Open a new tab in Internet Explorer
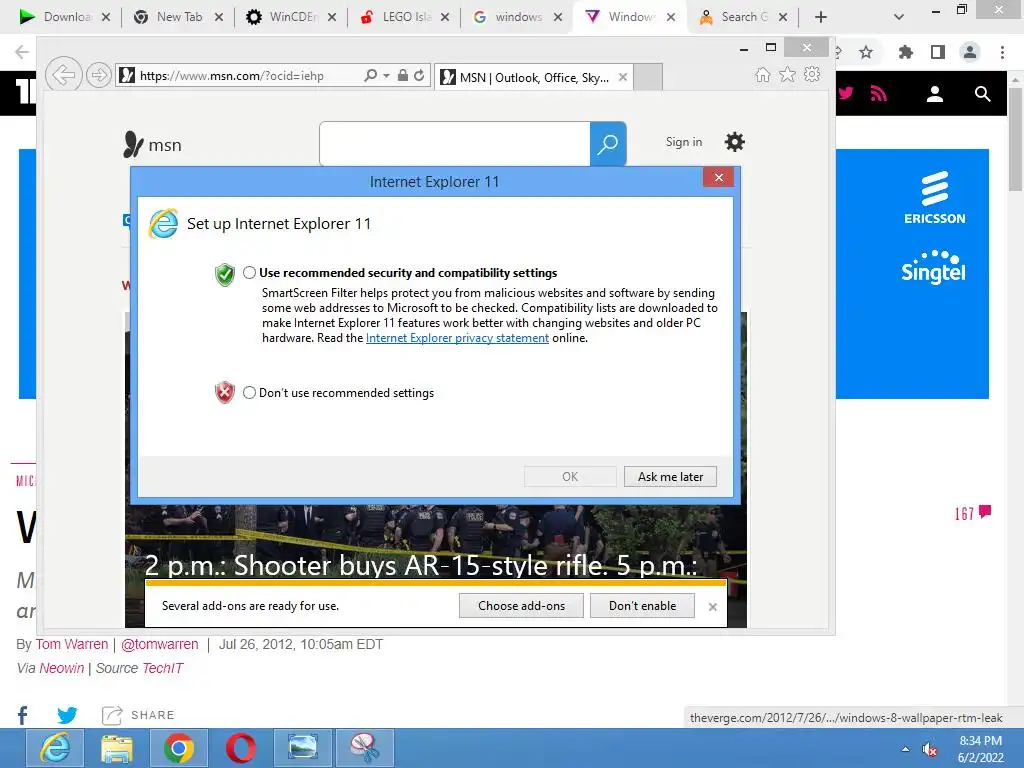 coord(648,77)
